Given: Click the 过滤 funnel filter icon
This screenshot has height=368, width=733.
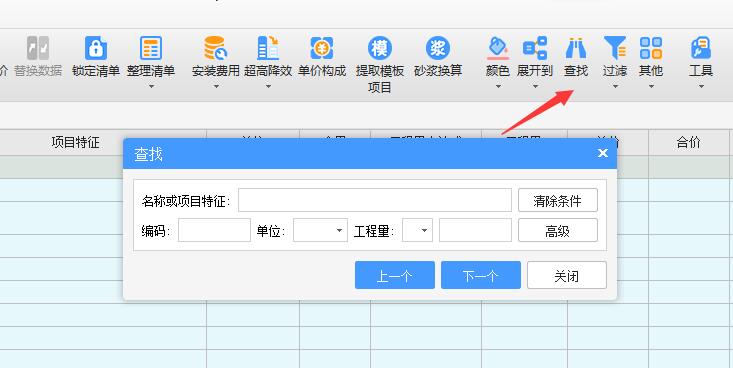Looking at the screenshot, I should (615, 48).
